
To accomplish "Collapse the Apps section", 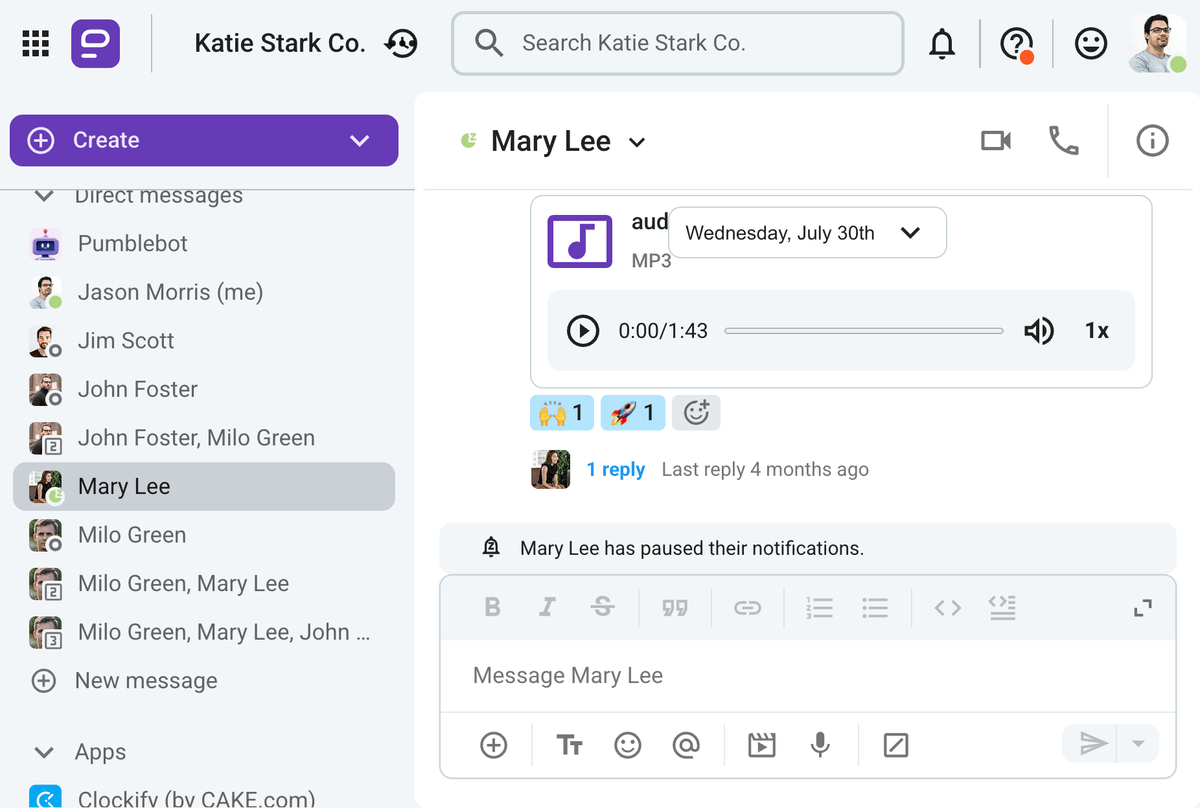I will [44, 752].
